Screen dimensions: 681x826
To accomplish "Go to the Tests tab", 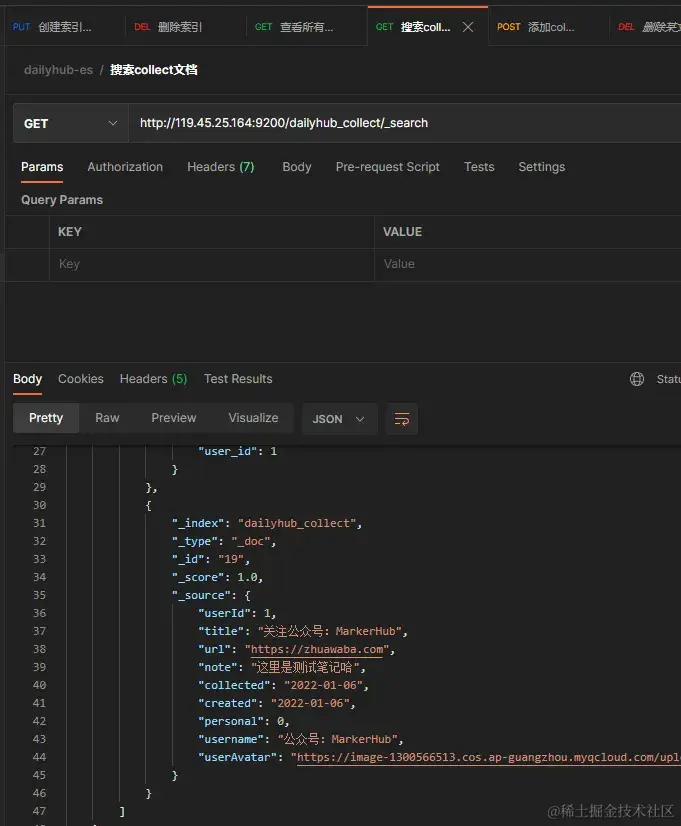I will click(x=479, y=167).
